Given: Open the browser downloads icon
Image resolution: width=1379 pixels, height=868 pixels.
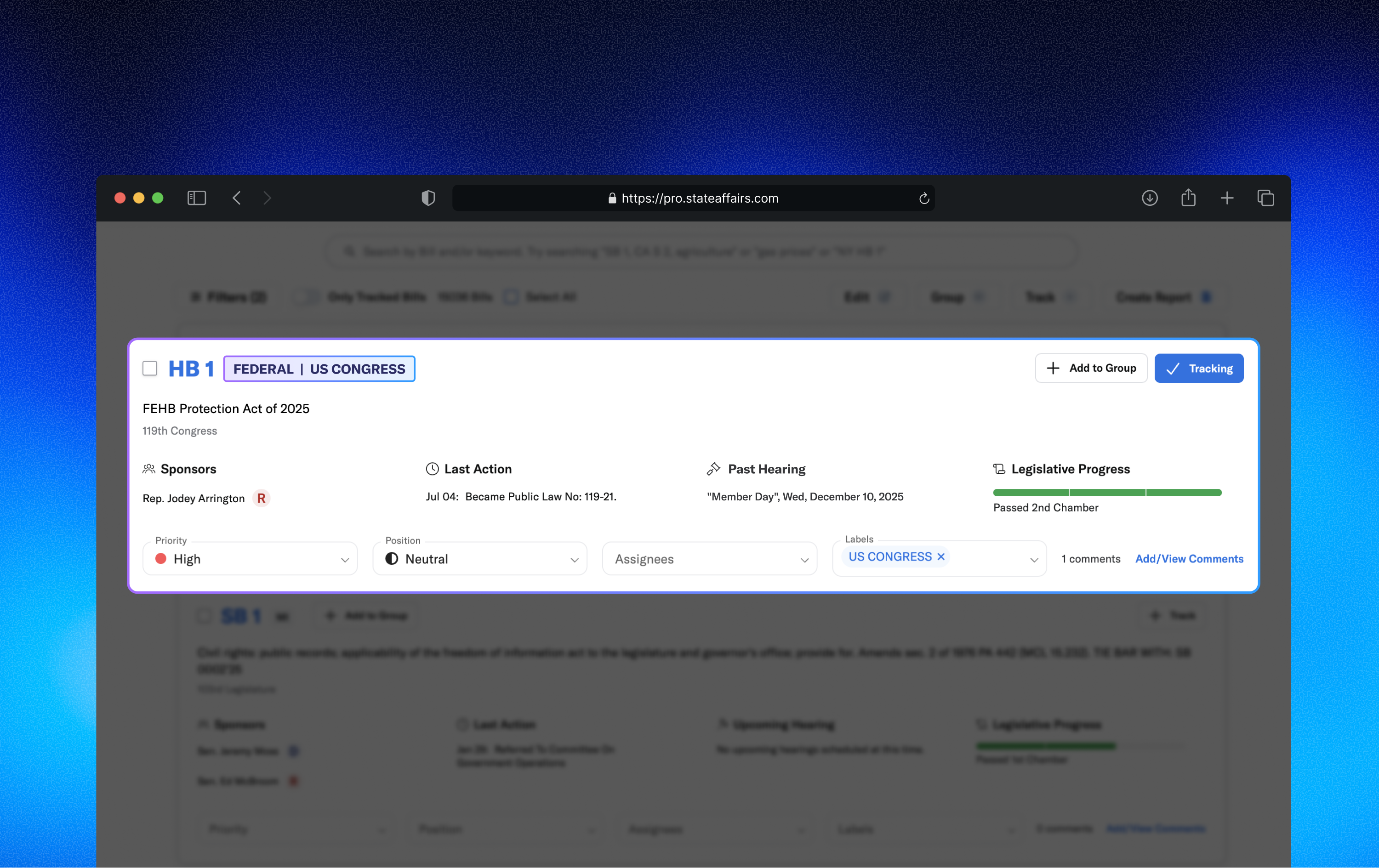Looking at the screenshot, I should click(1149, 198).
